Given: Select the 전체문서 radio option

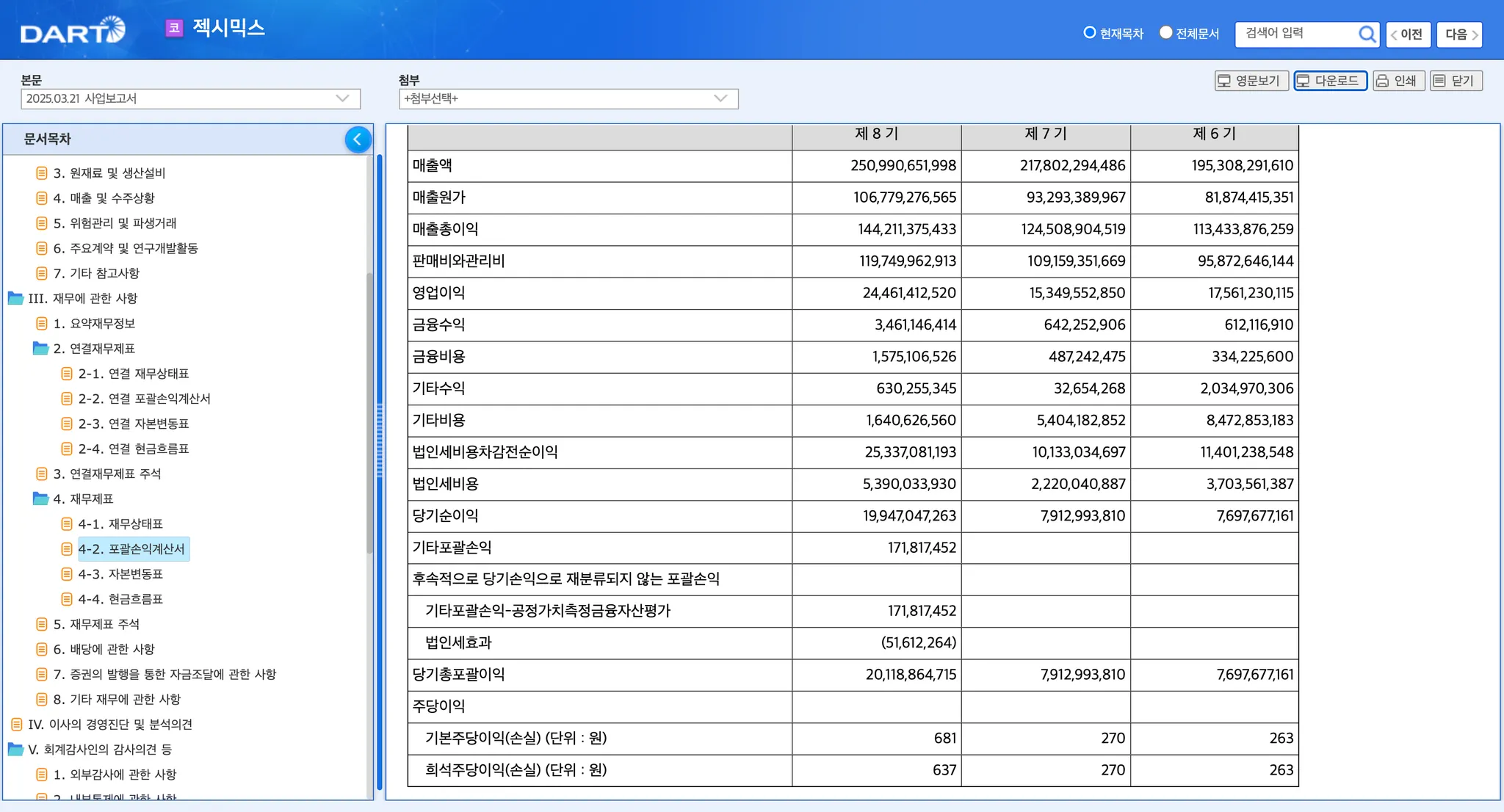Looking at the screenshot, I should coord(1165,33).
